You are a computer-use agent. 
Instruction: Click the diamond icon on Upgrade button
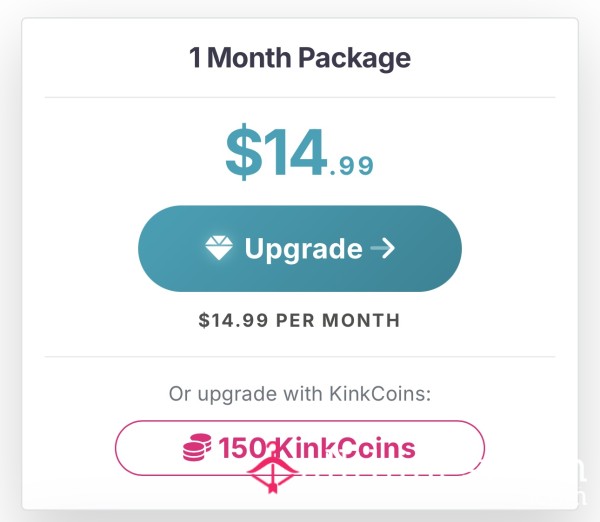pos(218,248)
